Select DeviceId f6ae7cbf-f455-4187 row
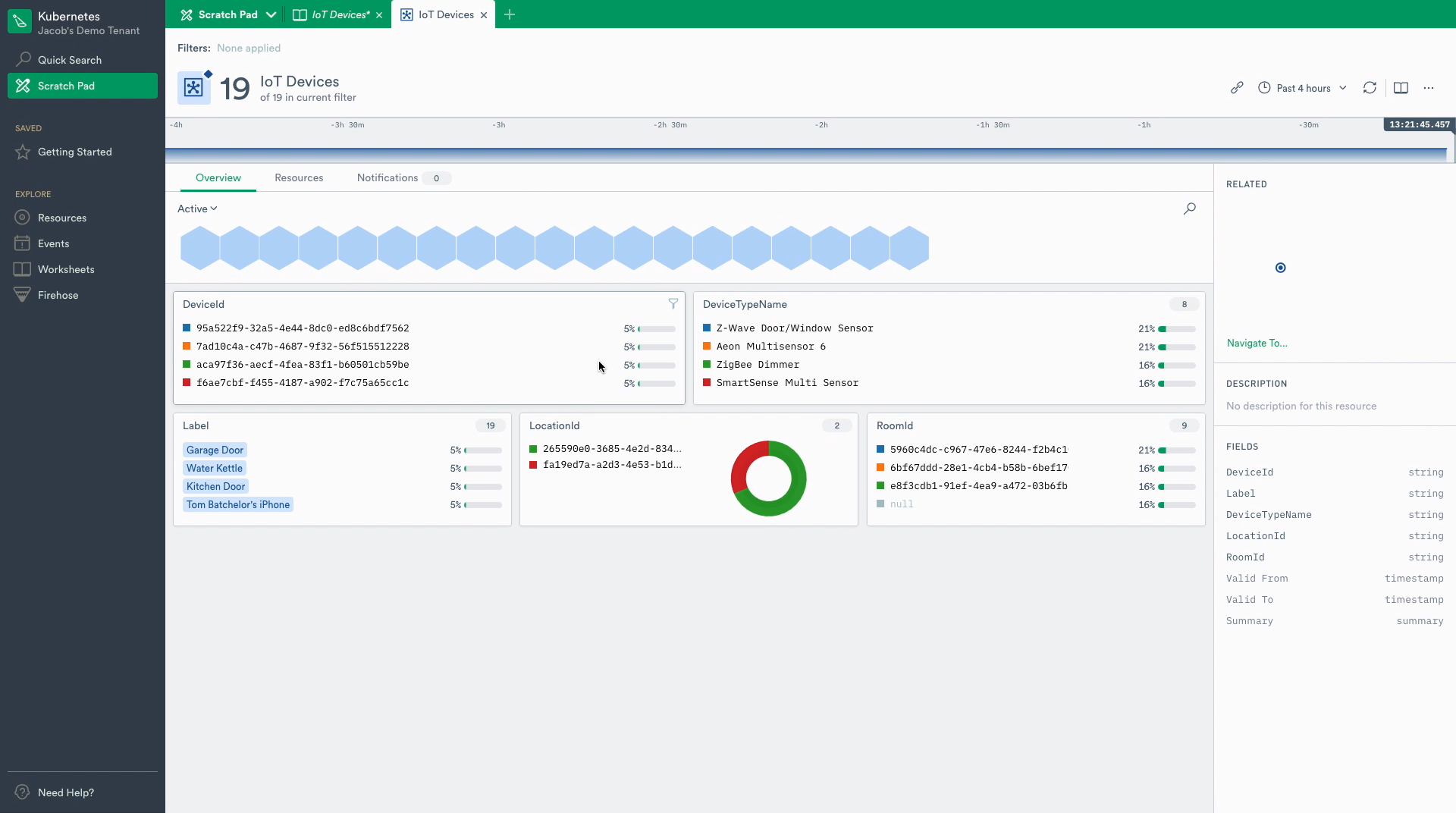The width and height of the screenshot is (1456, 819). 429,383
